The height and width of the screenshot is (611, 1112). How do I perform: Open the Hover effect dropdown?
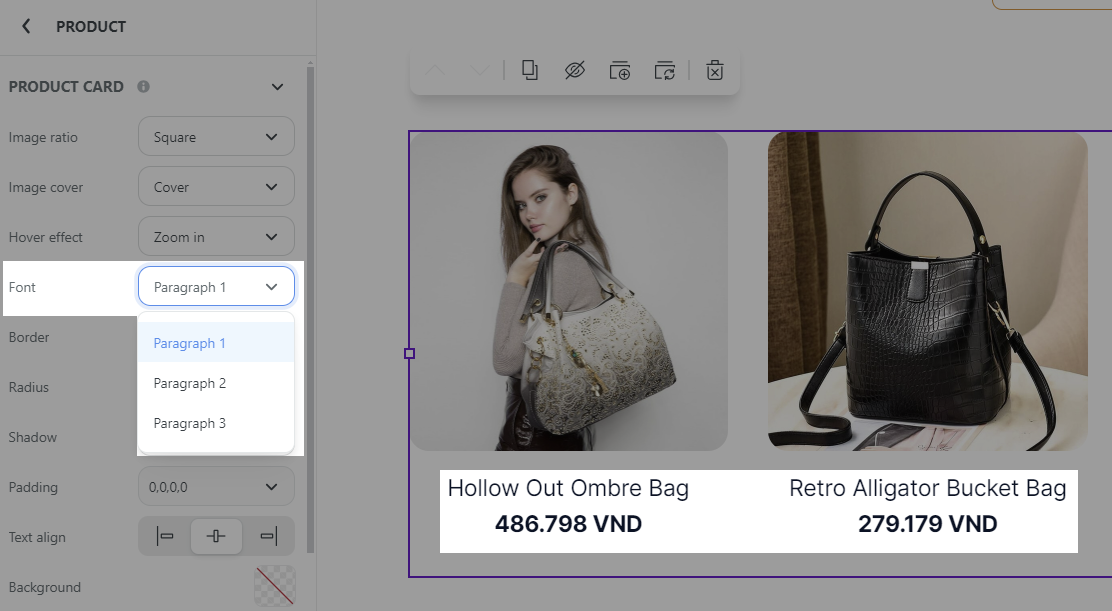pyautogui.click(x=216, y=237)
